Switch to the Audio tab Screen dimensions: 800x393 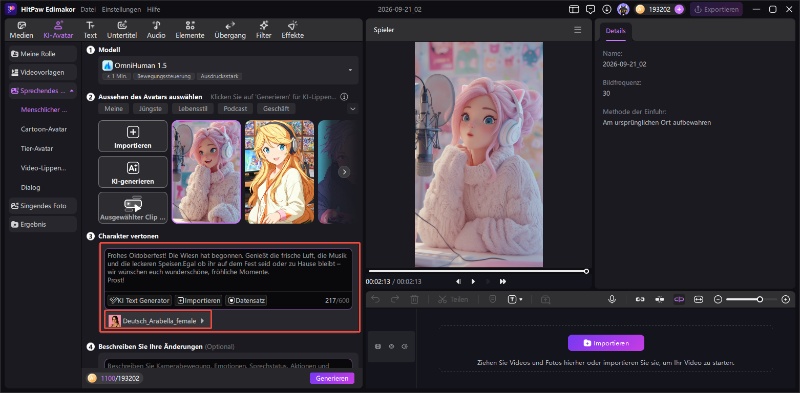click(x=156, y=30)
